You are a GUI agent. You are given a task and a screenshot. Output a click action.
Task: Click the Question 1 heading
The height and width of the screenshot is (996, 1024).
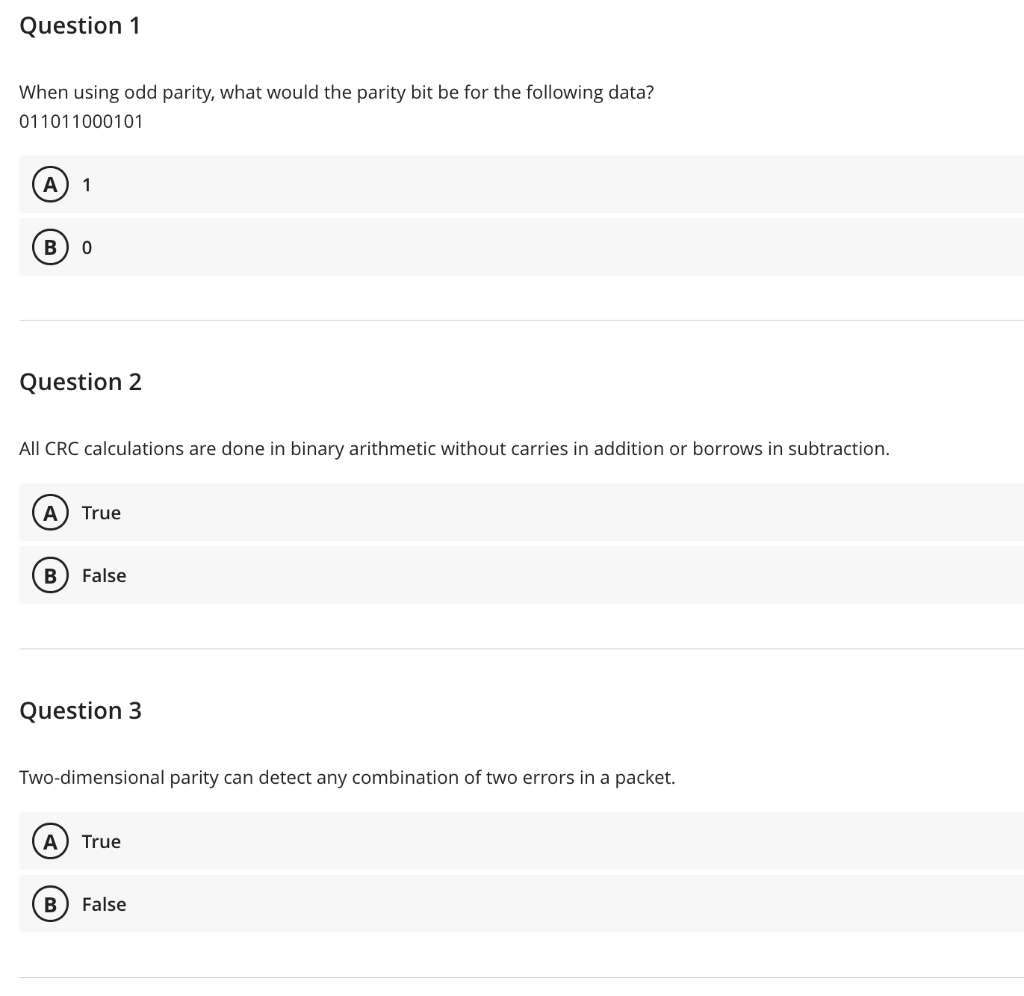point(80,25)
